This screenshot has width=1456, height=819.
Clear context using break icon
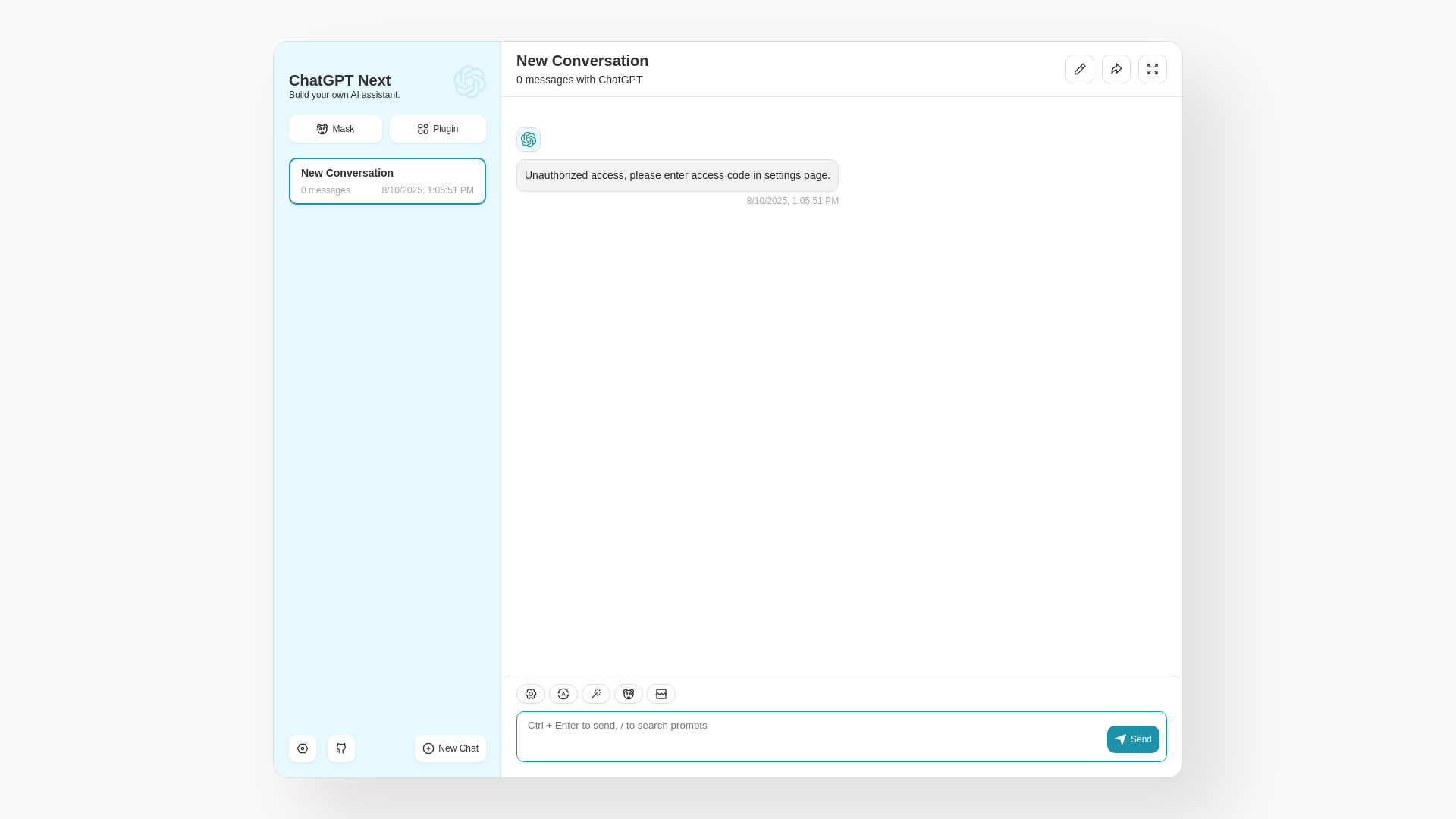pyautogui.click(x=661, y=694)
